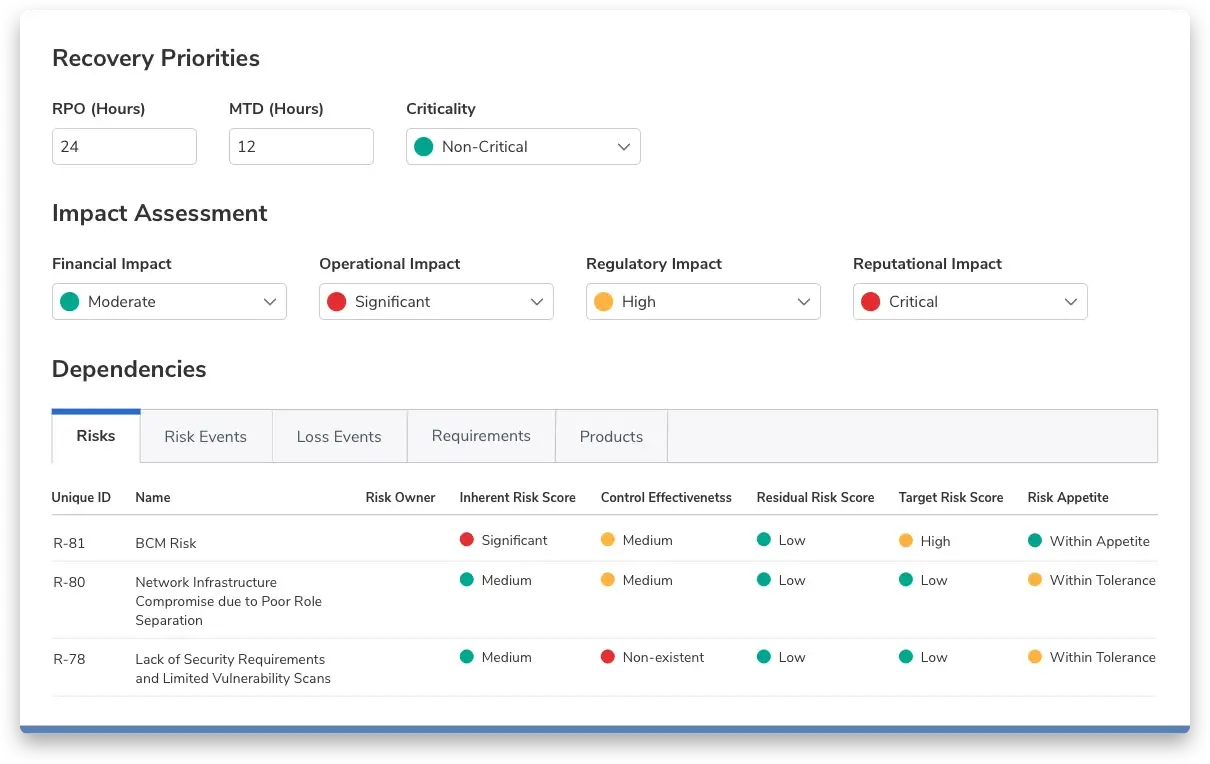
Task: Open the Criticality dropdown
Action: [x=523, y=147]
